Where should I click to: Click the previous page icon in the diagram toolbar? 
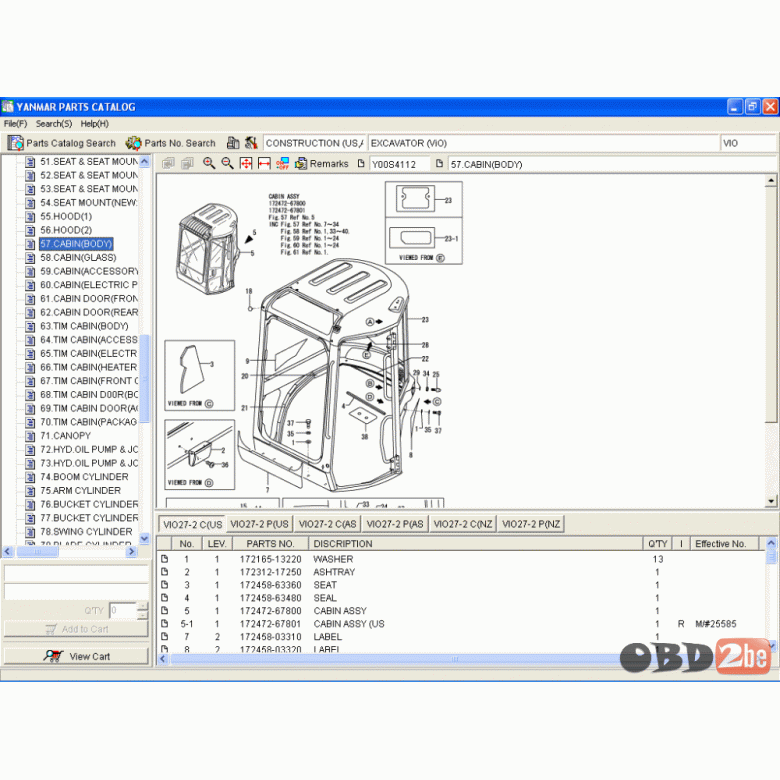[x=168, y=164]
